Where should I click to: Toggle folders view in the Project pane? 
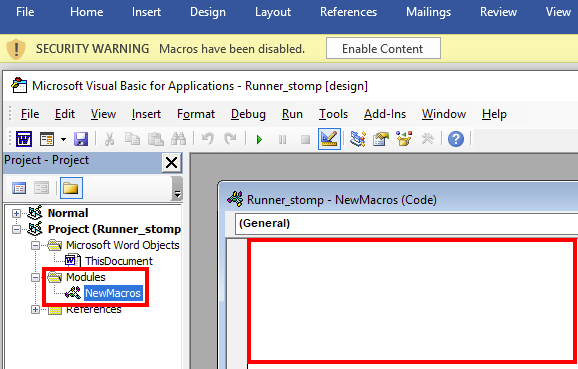pos(71,188)
